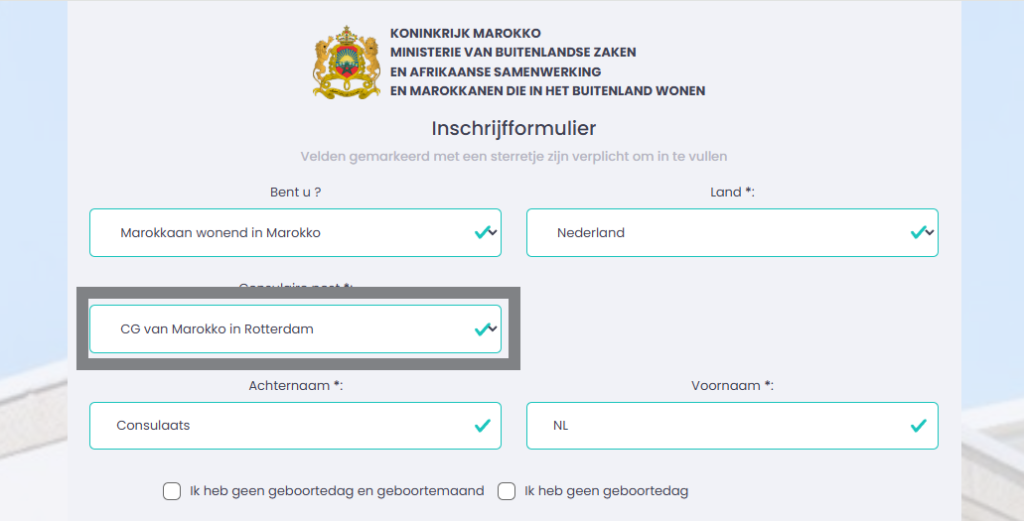The image size is (1024, 521).
Task: Select the "Marokkaan wonend in Marokko" value
Action: click(220, 232)
